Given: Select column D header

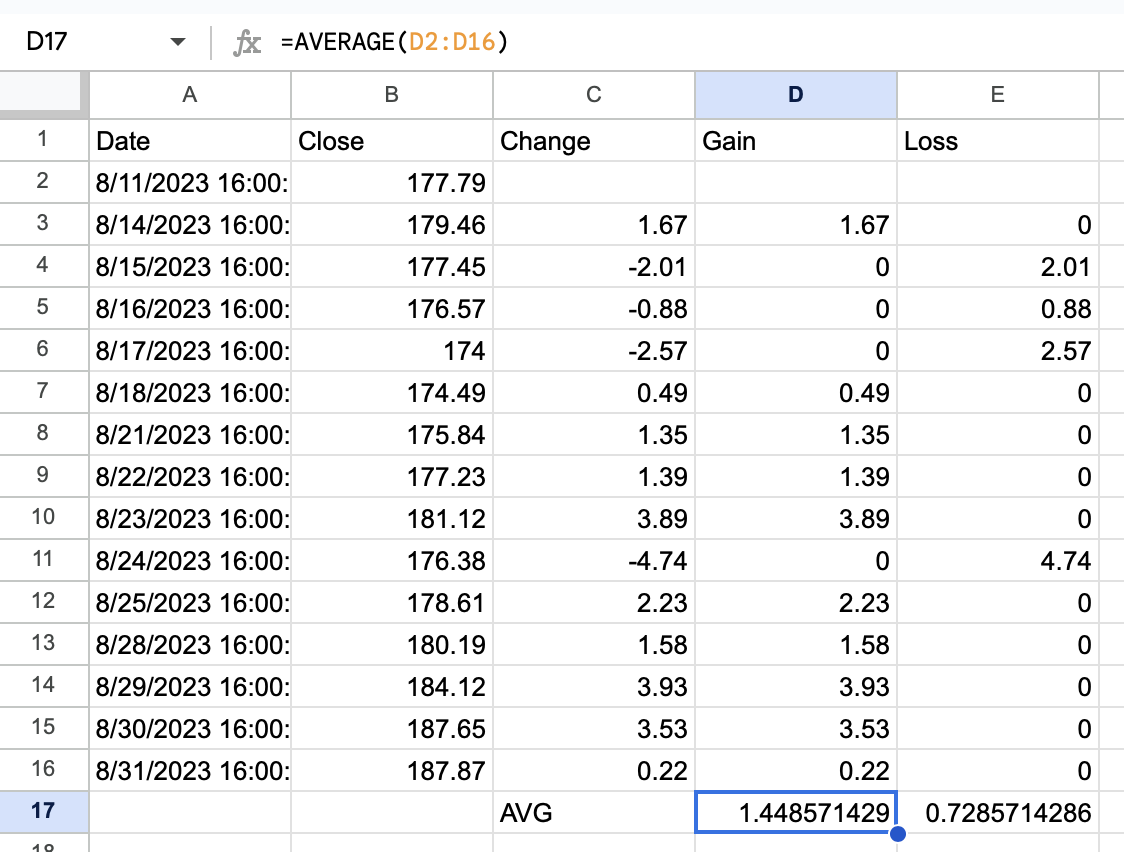Looking at the screenshot, I should pyautogui.click(x=796, y=95).
